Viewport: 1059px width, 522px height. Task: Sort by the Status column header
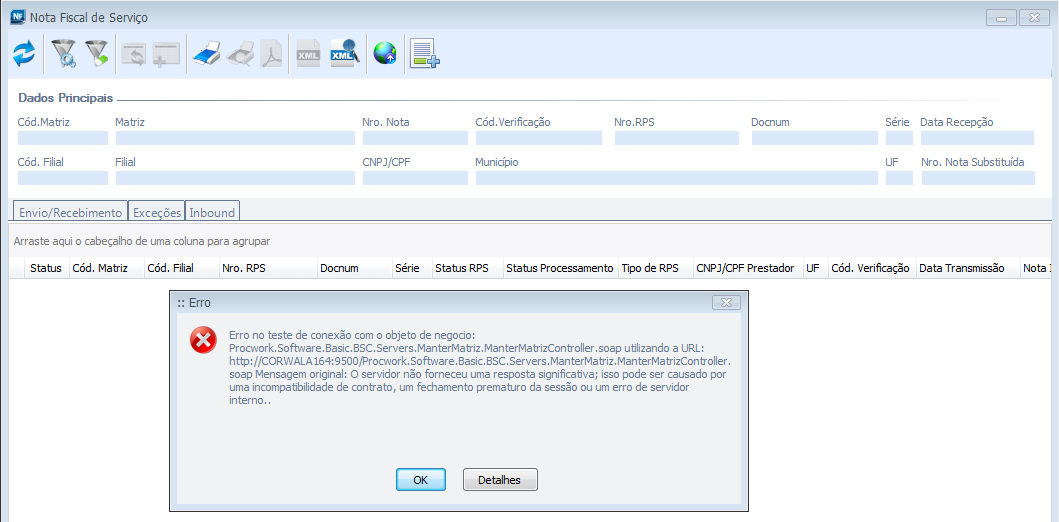coord(47,268)
